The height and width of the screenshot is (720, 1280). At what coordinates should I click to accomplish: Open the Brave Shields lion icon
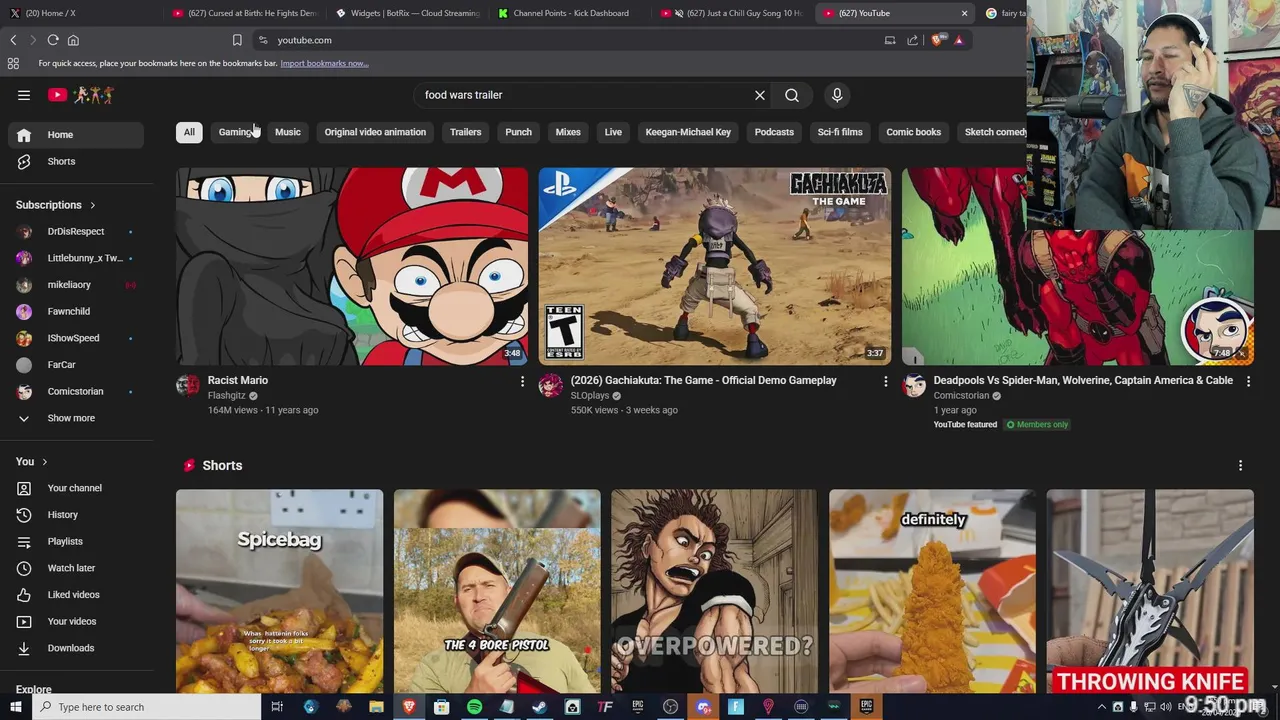pyautogui.click(x=937, y=40)
